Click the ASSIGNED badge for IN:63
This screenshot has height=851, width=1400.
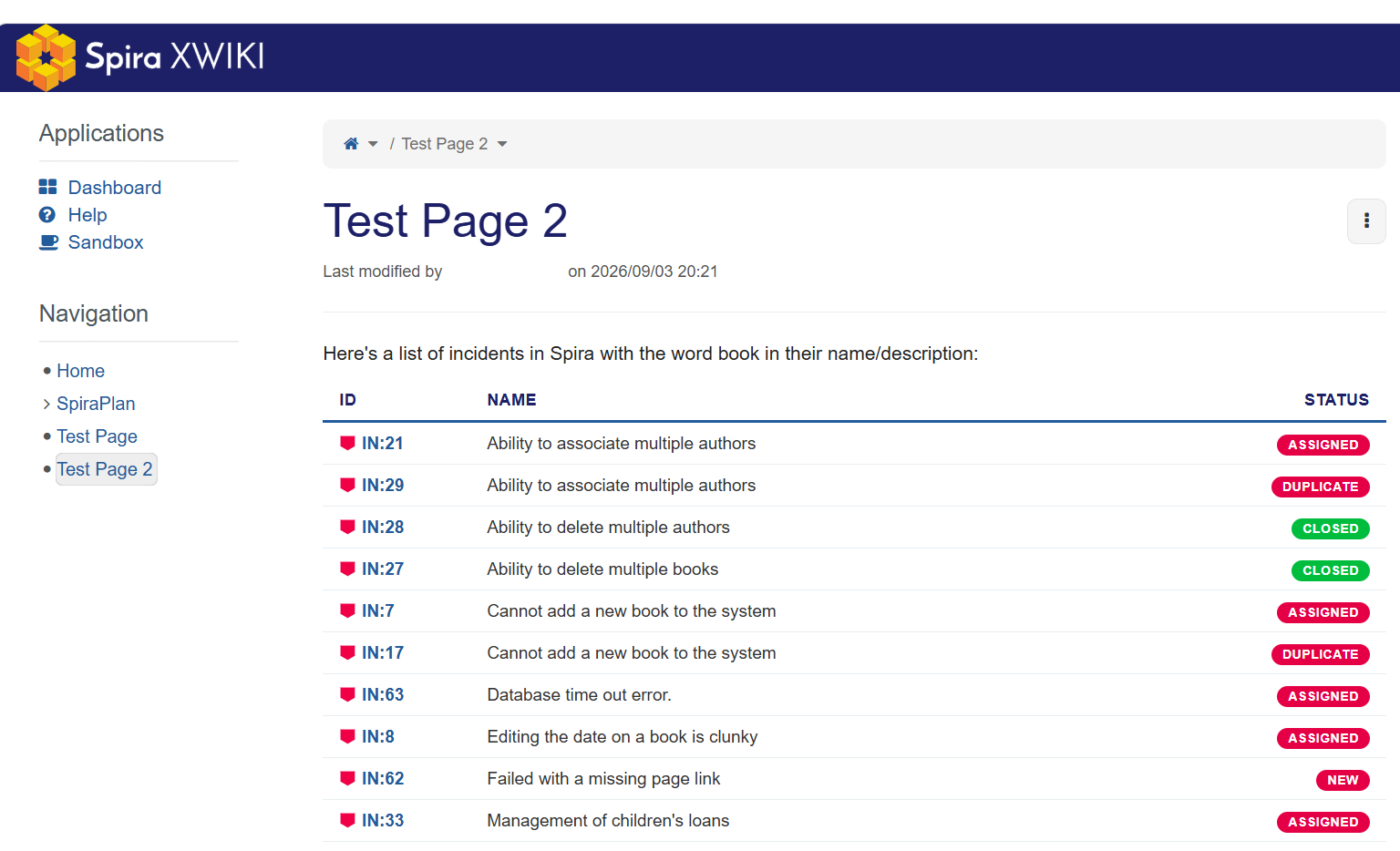(1323, 696)
